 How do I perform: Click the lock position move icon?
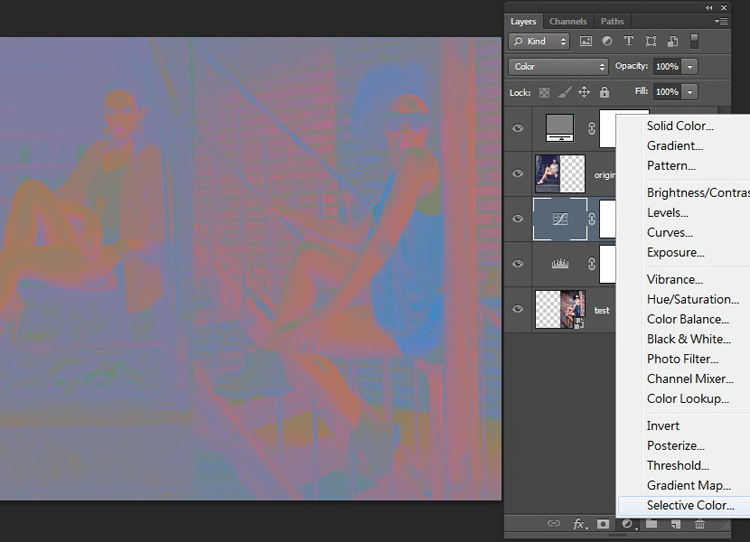(584, 92)
